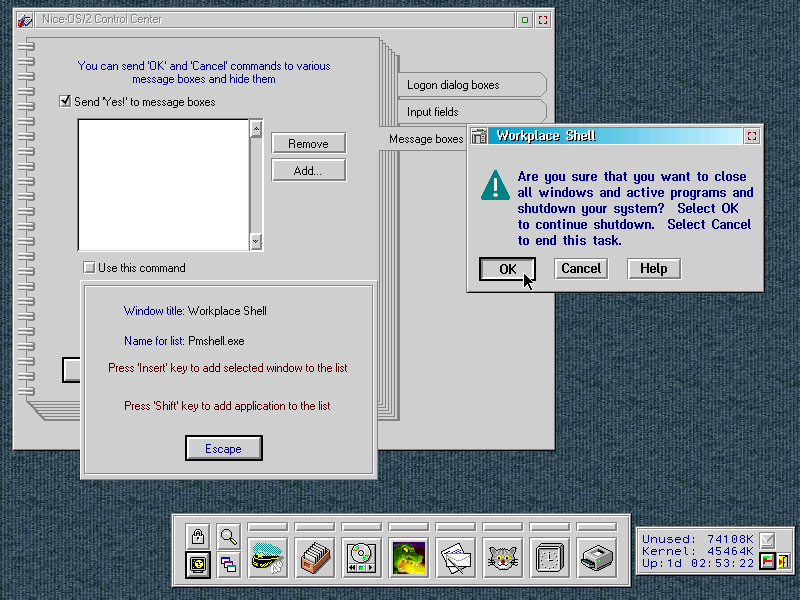Click the 'Workplace Shell' window title value
800x600 pixels.
coord(227,311)
